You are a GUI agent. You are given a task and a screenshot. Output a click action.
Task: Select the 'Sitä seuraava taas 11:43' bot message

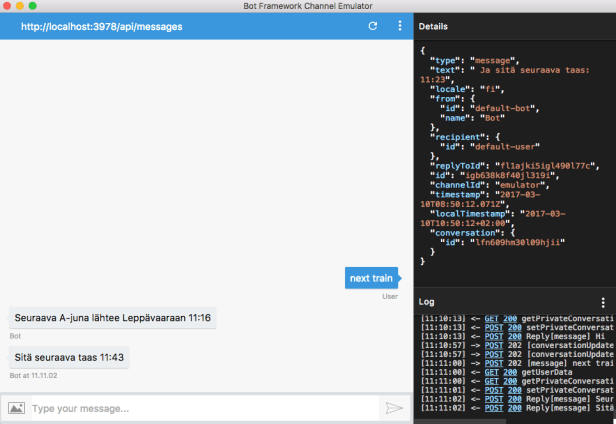tap(69, 356)
